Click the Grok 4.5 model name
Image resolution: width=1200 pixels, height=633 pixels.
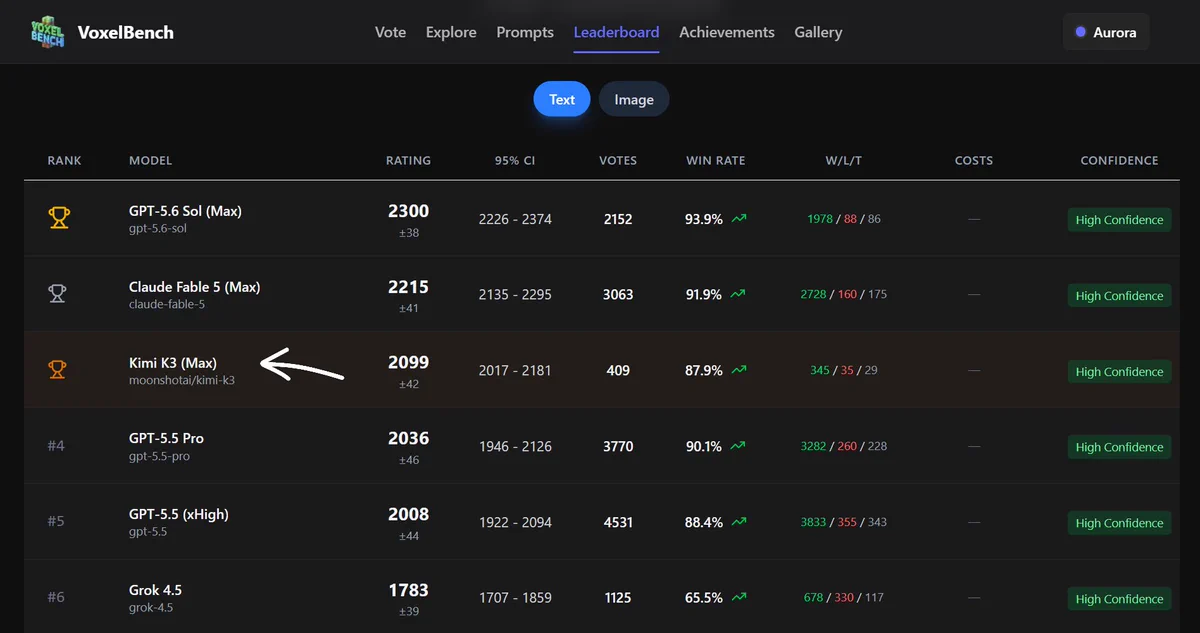pyautogui.click(x=155, y=590)
